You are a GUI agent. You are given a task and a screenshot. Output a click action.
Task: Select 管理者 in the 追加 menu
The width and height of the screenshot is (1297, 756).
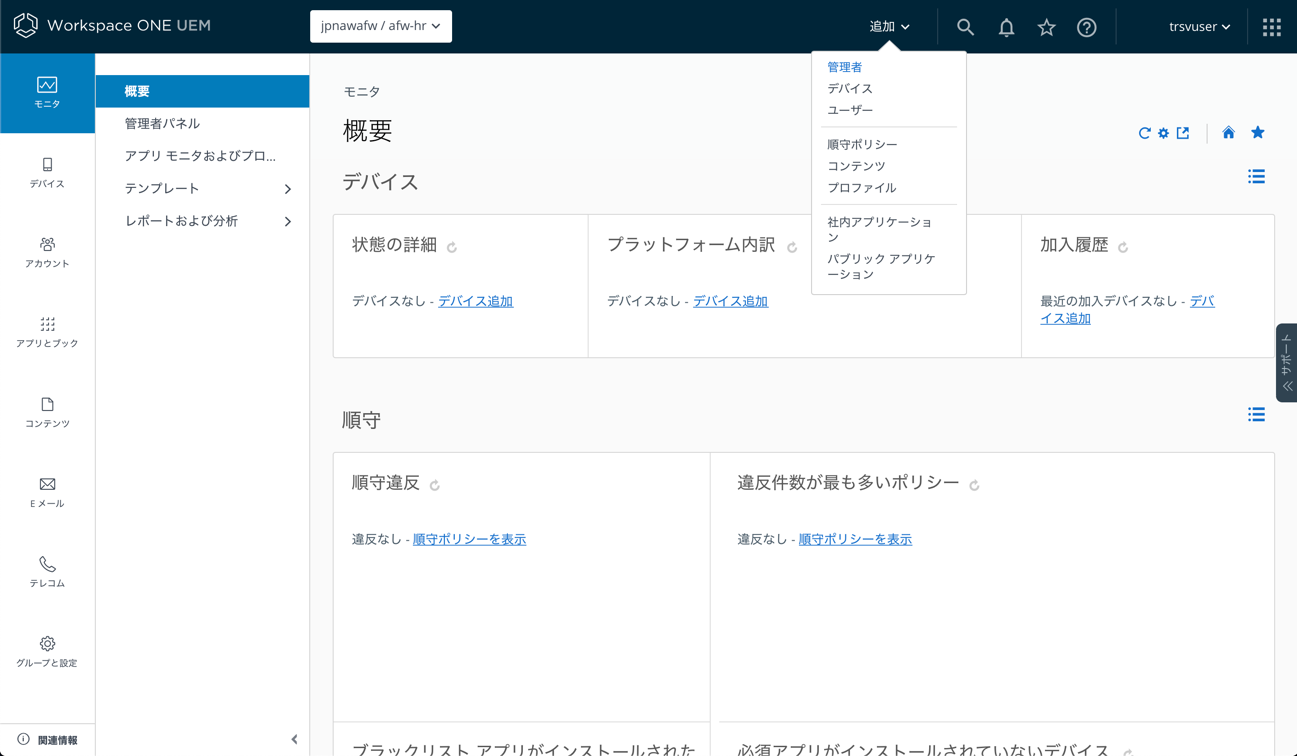click(x=844, y=67)
